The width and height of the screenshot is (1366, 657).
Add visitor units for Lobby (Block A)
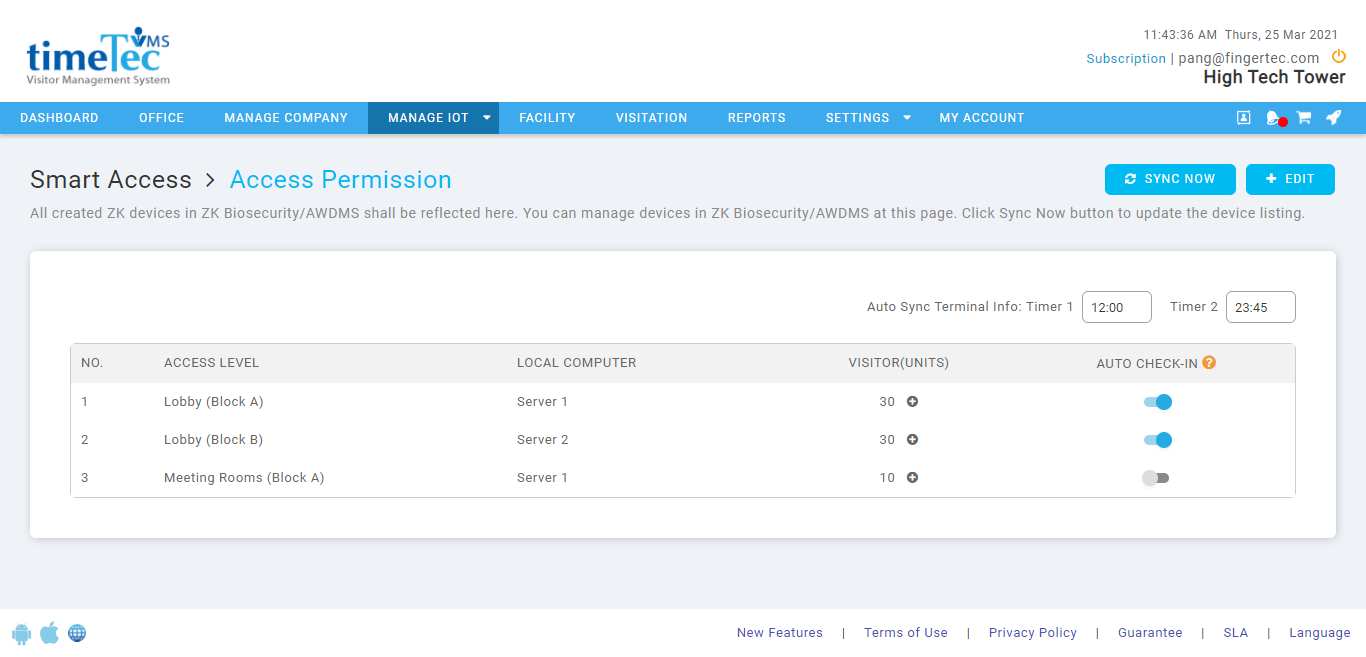point(912,402)
